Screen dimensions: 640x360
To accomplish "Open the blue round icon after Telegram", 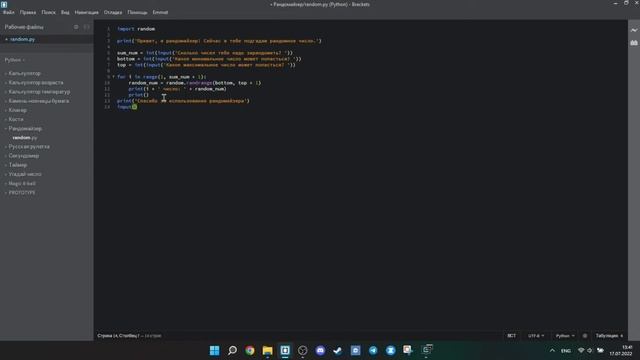I will pyautogui.click(x=391, y=350).
